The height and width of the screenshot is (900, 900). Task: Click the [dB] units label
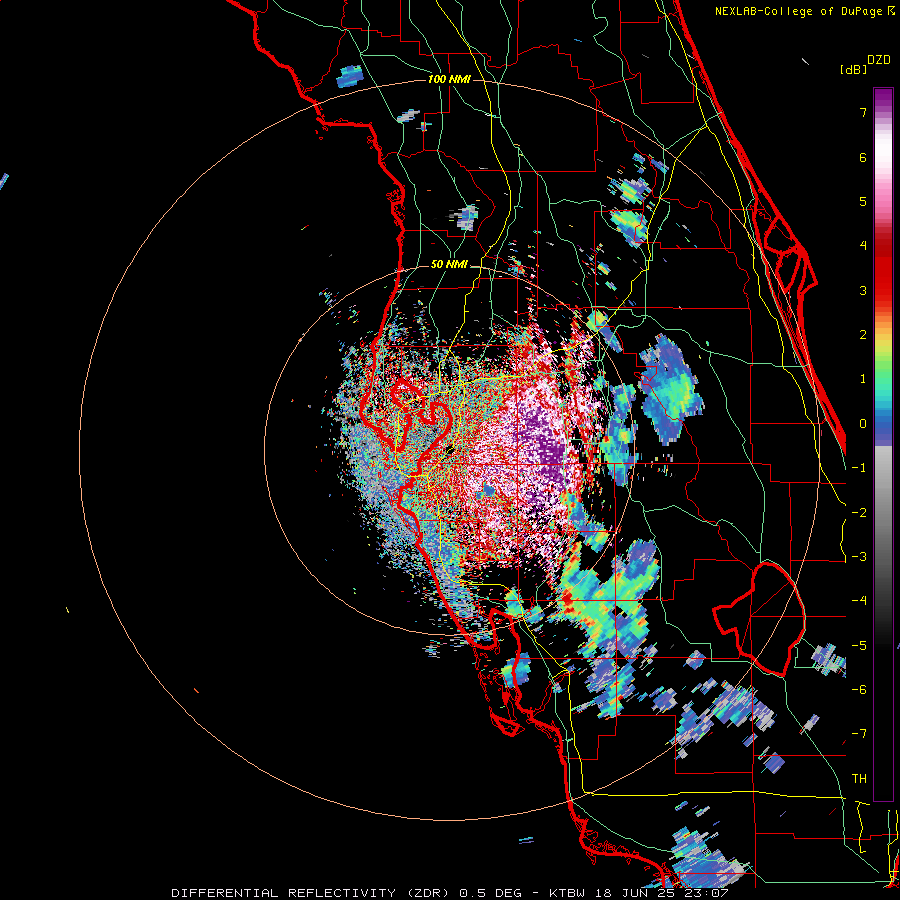click(853, 69)
